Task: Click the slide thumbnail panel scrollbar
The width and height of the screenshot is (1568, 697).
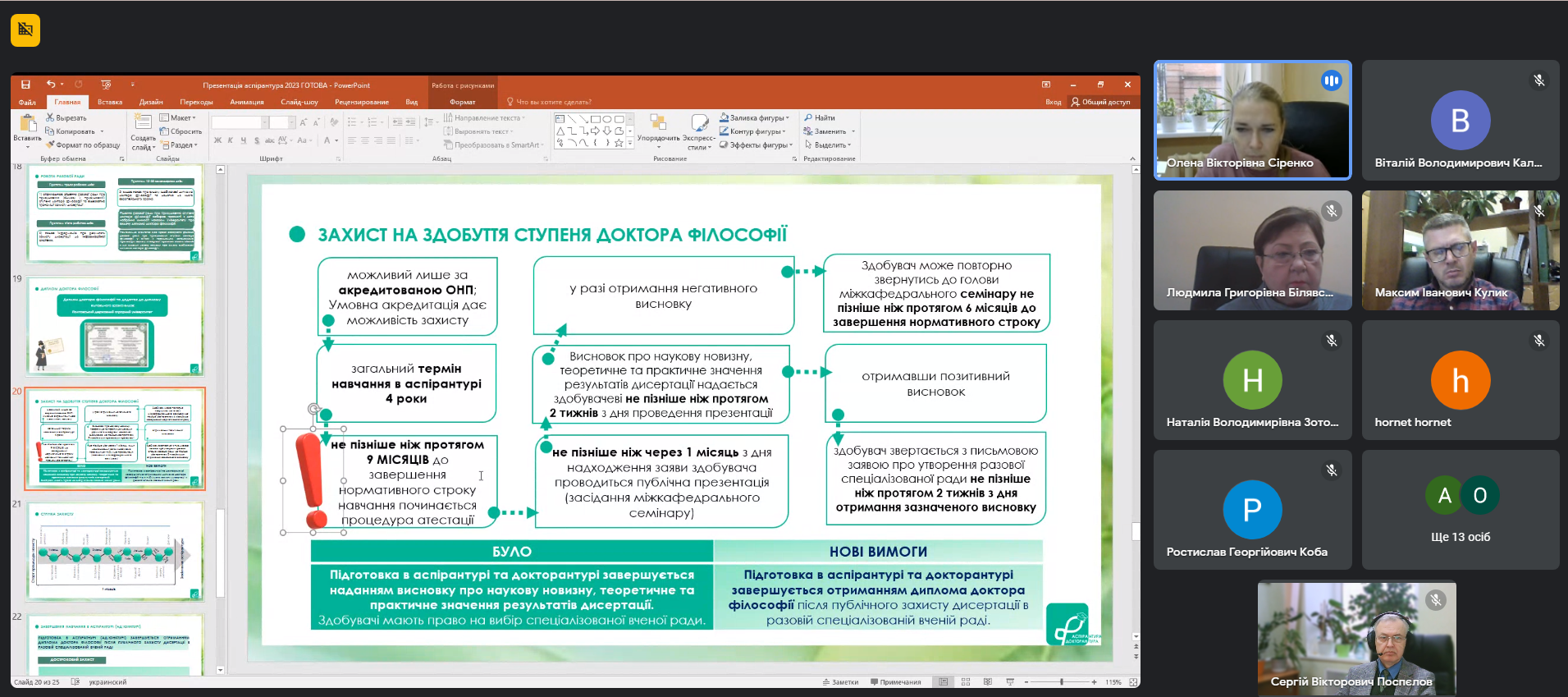Action: coord(220,552)
